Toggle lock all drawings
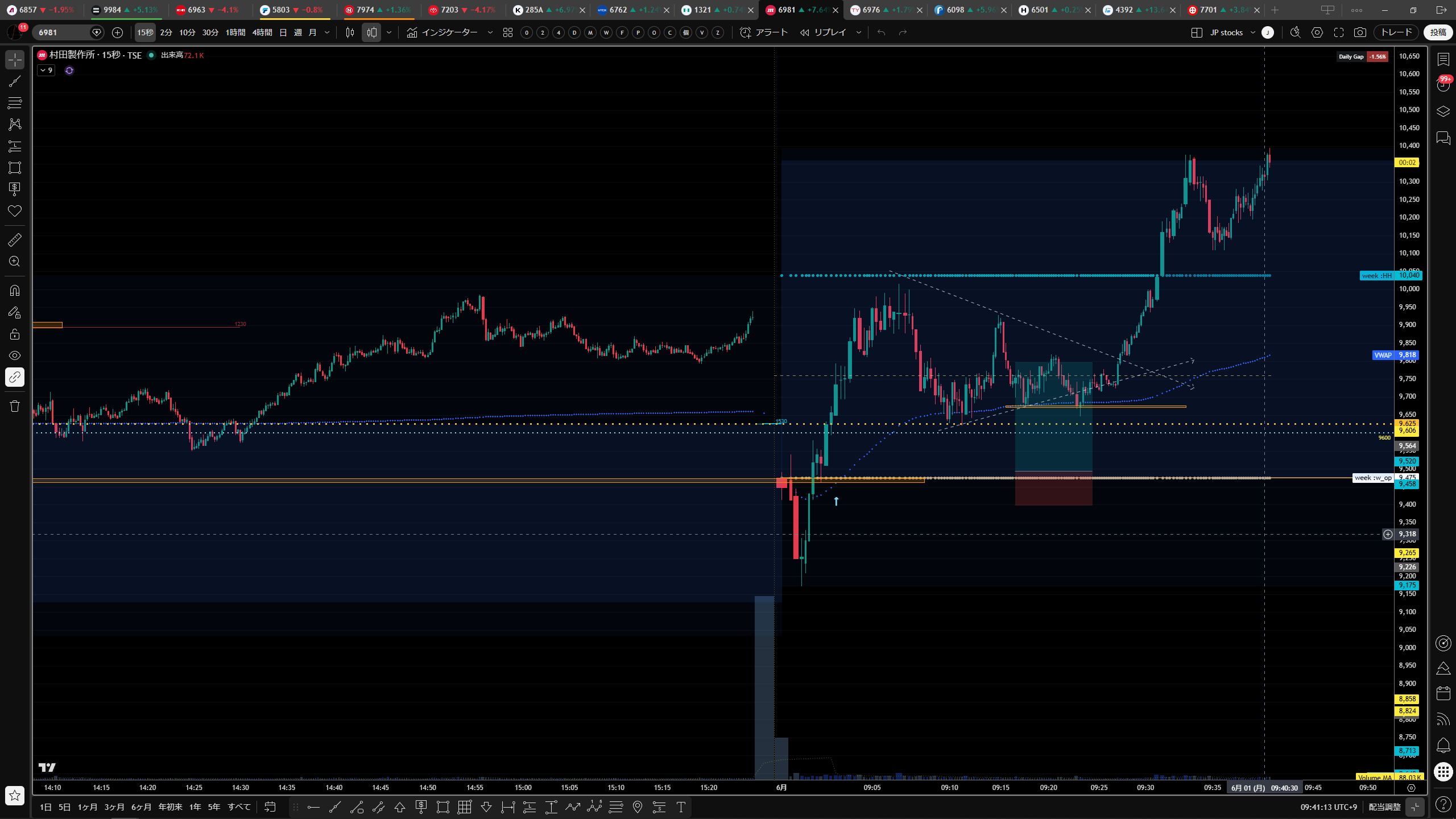This screenshot has height=819, width=1456. click(15, 334)
